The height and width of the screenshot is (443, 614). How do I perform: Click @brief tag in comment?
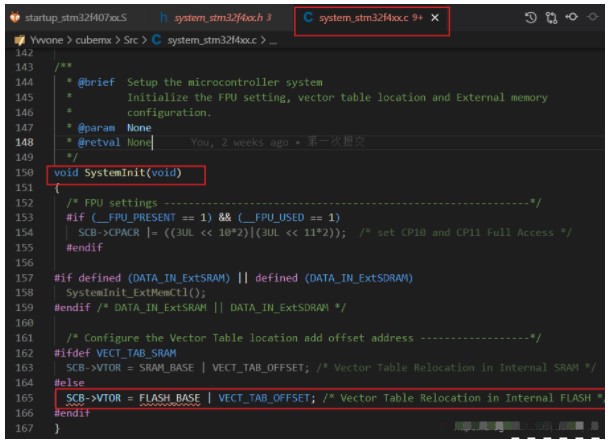point(96,82)
